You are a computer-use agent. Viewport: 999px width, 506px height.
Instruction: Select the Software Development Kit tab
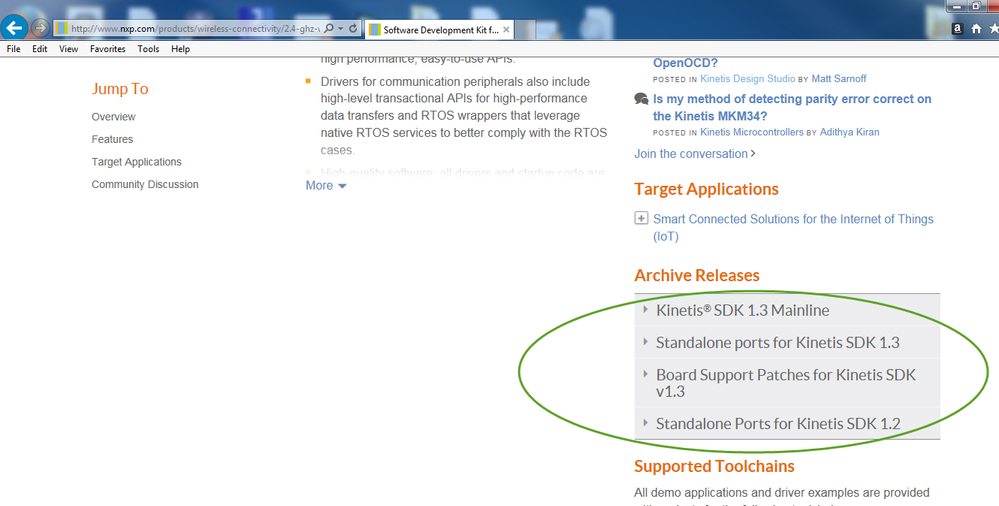[440, 29]
